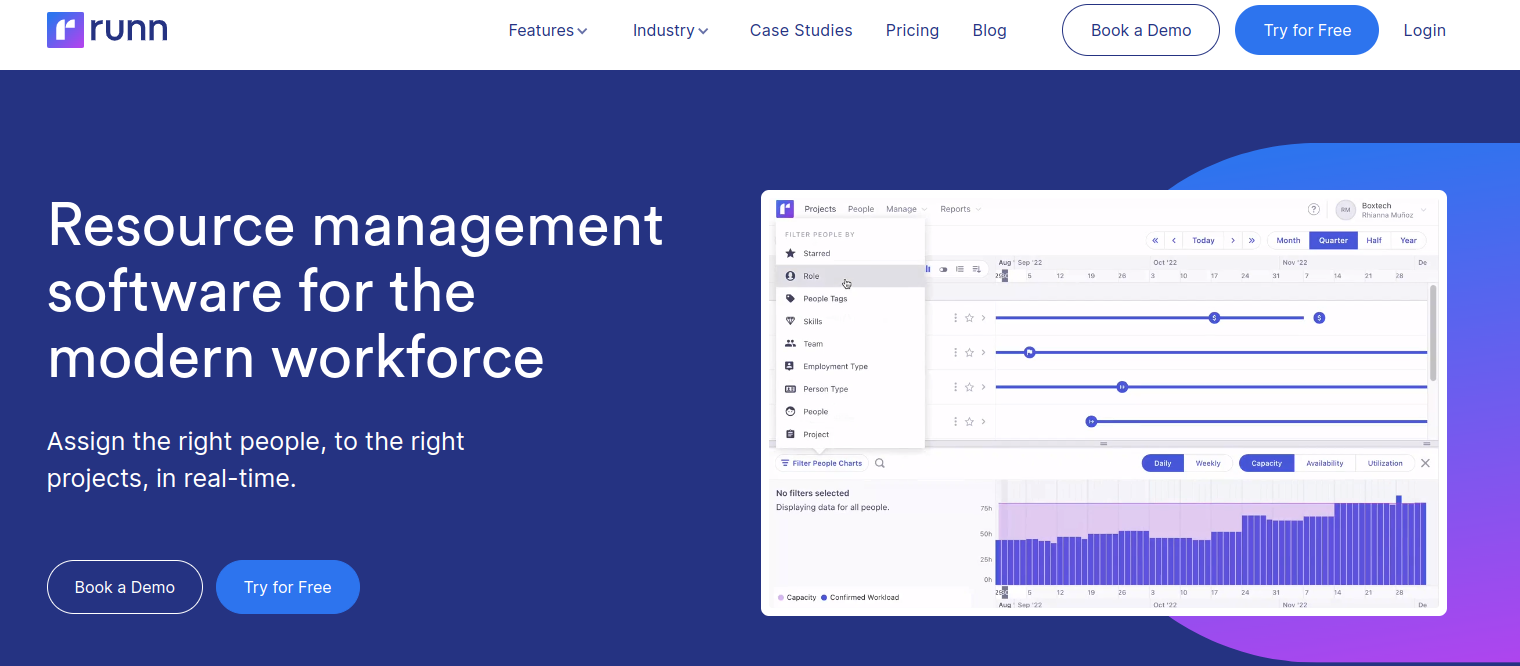The image size is (1520, 666).
Task: Choose Role in the filter menu
Action: click(850, 276)
